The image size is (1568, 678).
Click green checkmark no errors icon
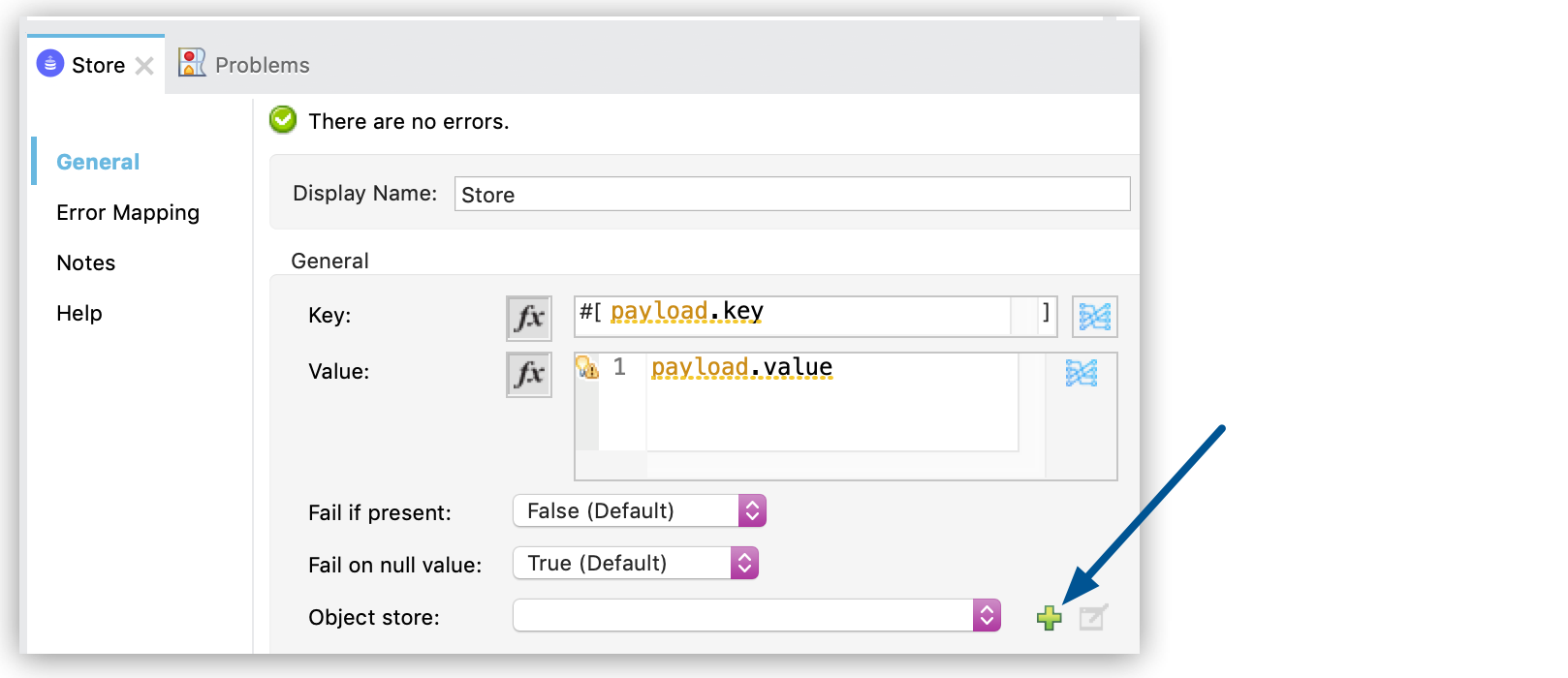click(283, 120)
